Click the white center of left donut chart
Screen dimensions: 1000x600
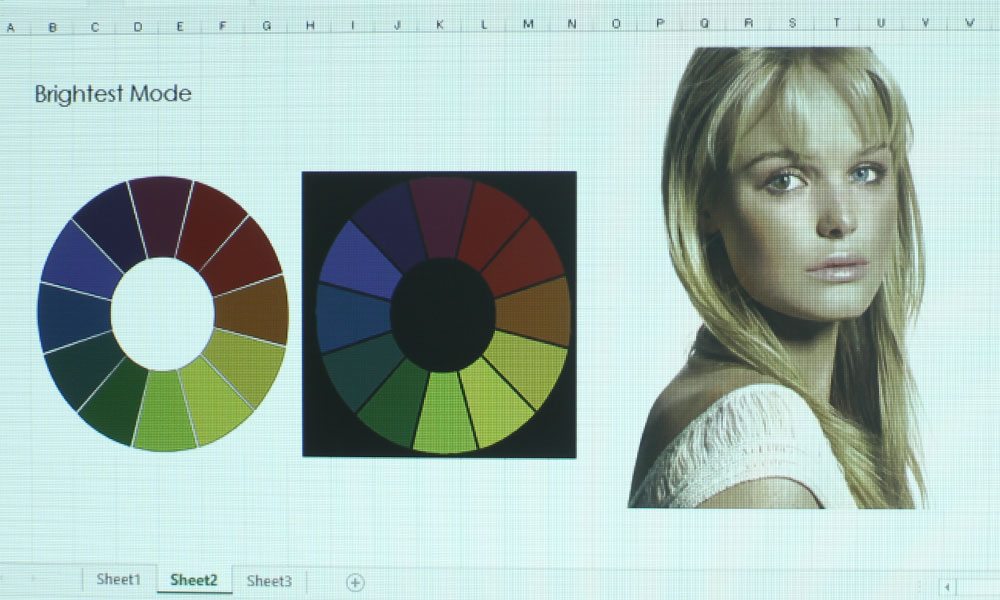tap(162, 313)
